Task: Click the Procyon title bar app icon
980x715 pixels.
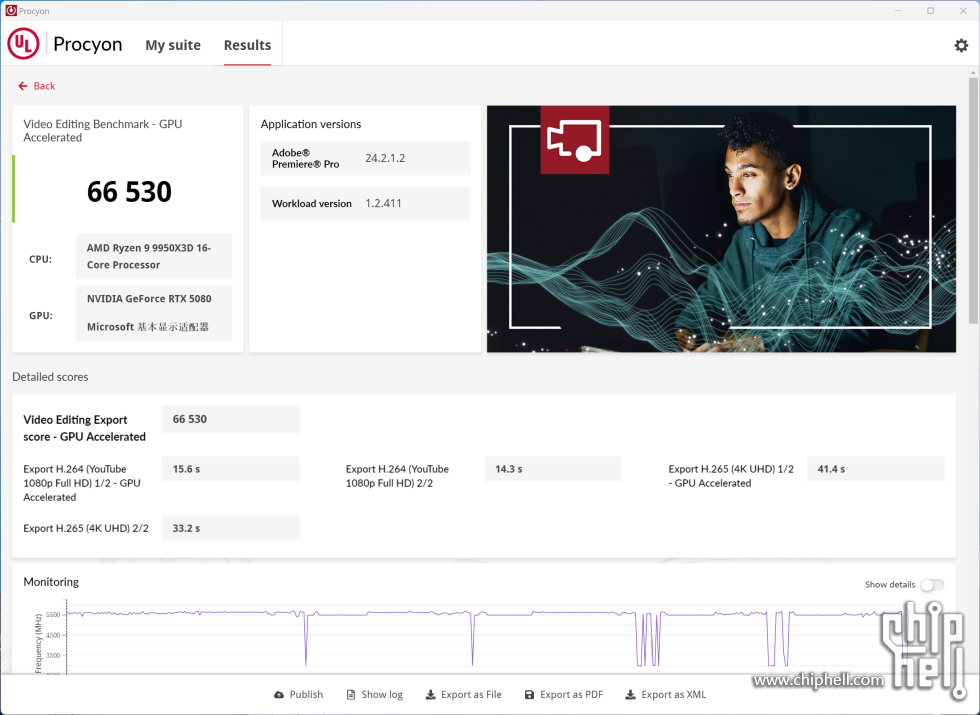Action: coord(11,11)
